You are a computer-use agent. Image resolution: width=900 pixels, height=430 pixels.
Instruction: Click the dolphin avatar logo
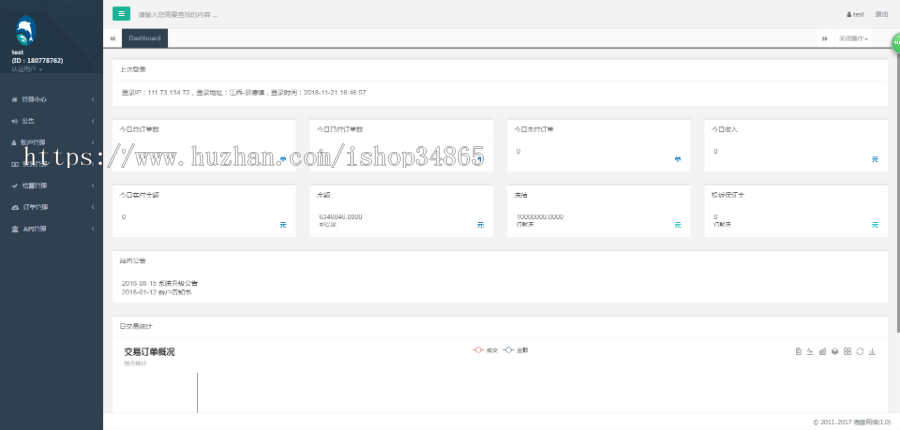(25, 30)
